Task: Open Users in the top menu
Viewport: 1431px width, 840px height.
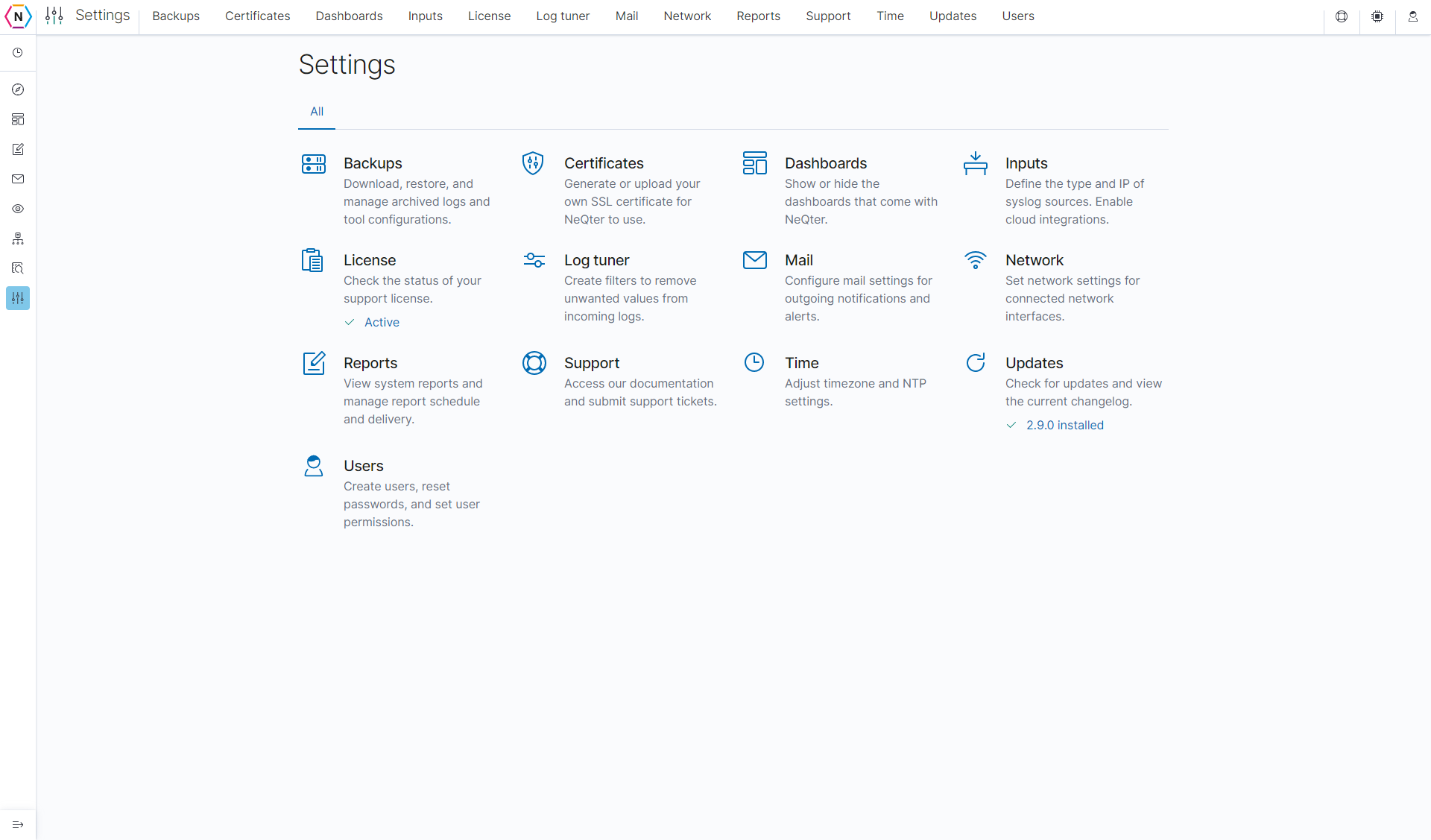Action: 1018,16
